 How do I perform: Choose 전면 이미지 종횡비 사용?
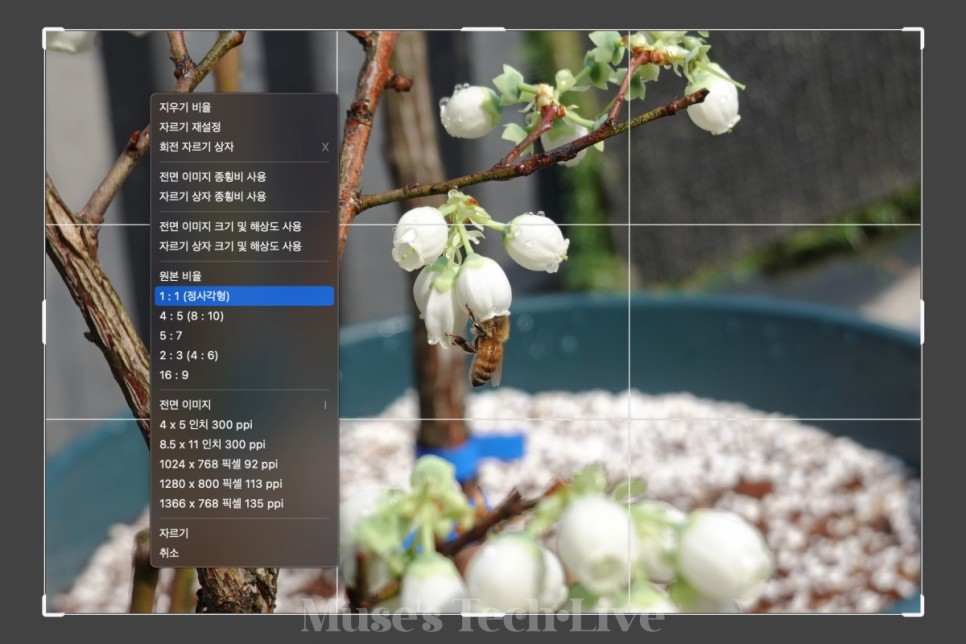coord(245,177)
